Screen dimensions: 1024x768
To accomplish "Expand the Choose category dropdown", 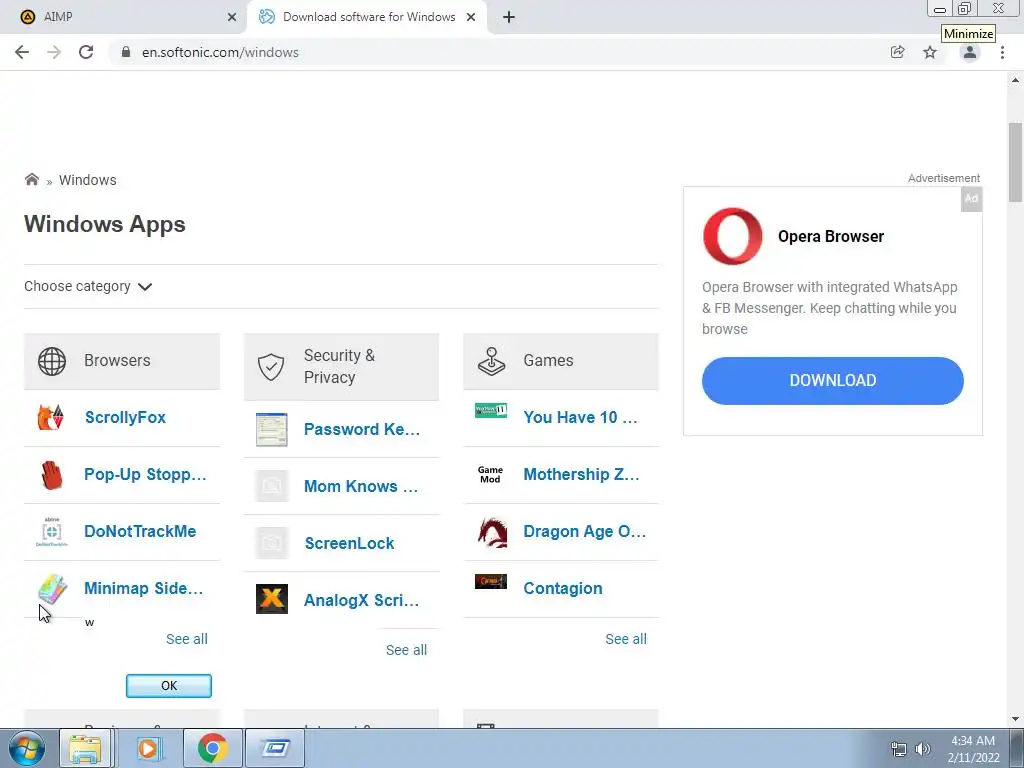I will (x=88, y=287).
